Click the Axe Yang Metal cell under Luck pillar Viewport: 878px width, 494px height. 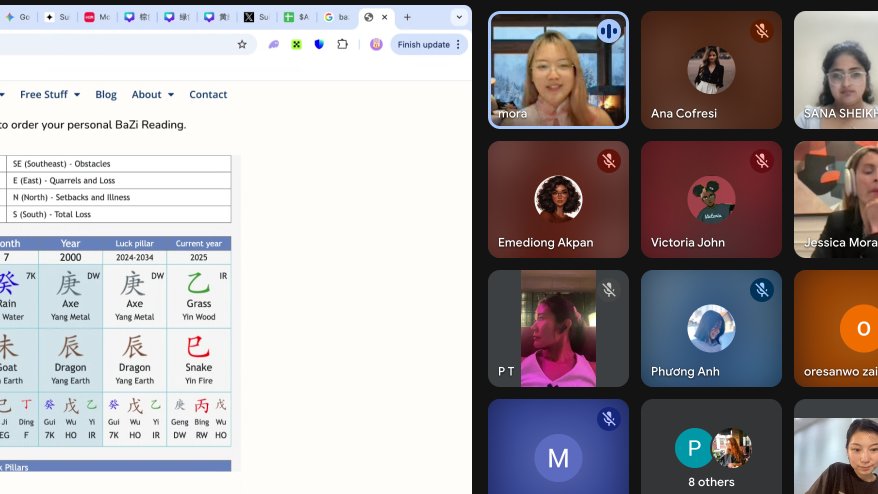click(134, 296)
